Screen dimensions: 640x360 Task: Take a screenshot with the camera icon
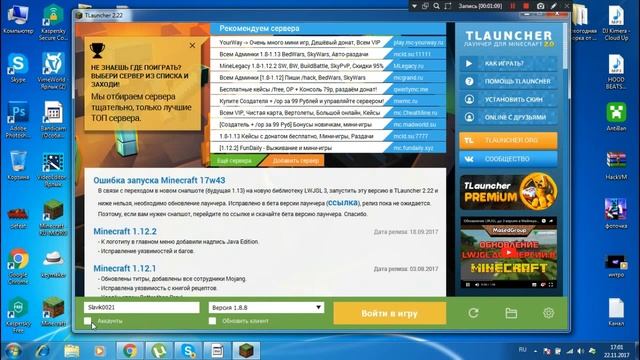point(540,6)
